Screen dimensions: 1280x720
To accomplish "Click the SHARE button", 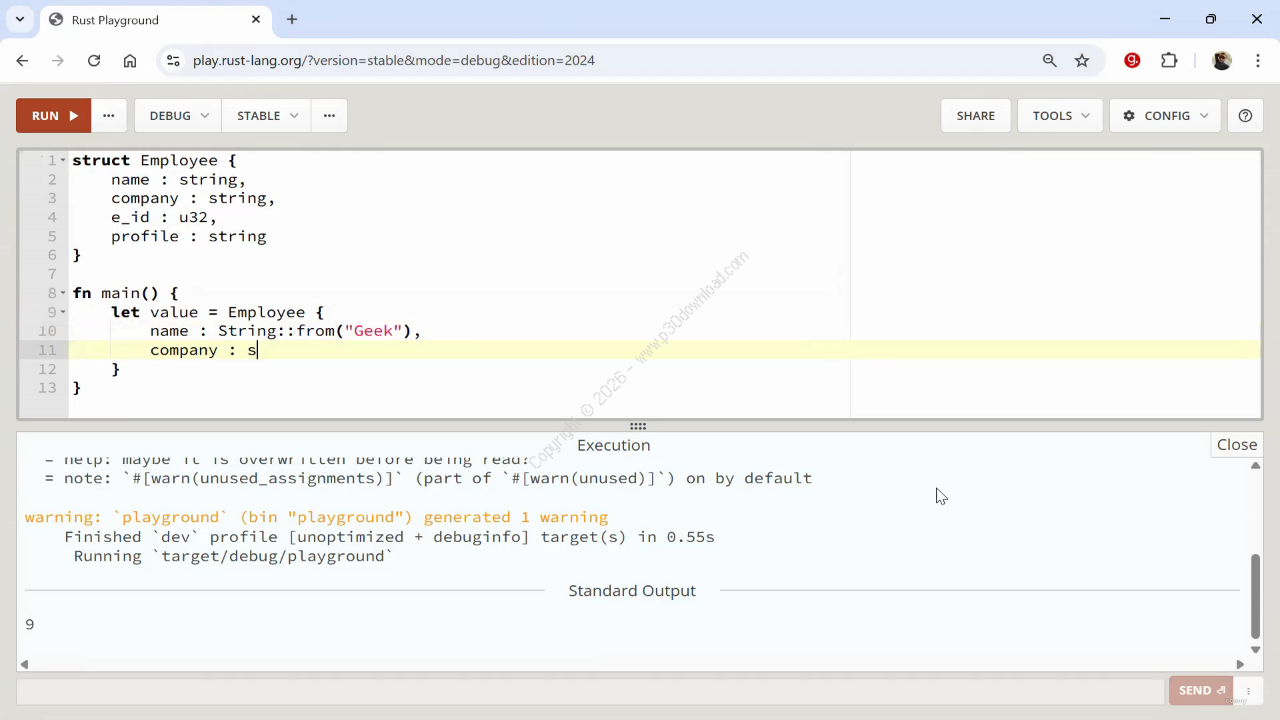I will [975, 115].
